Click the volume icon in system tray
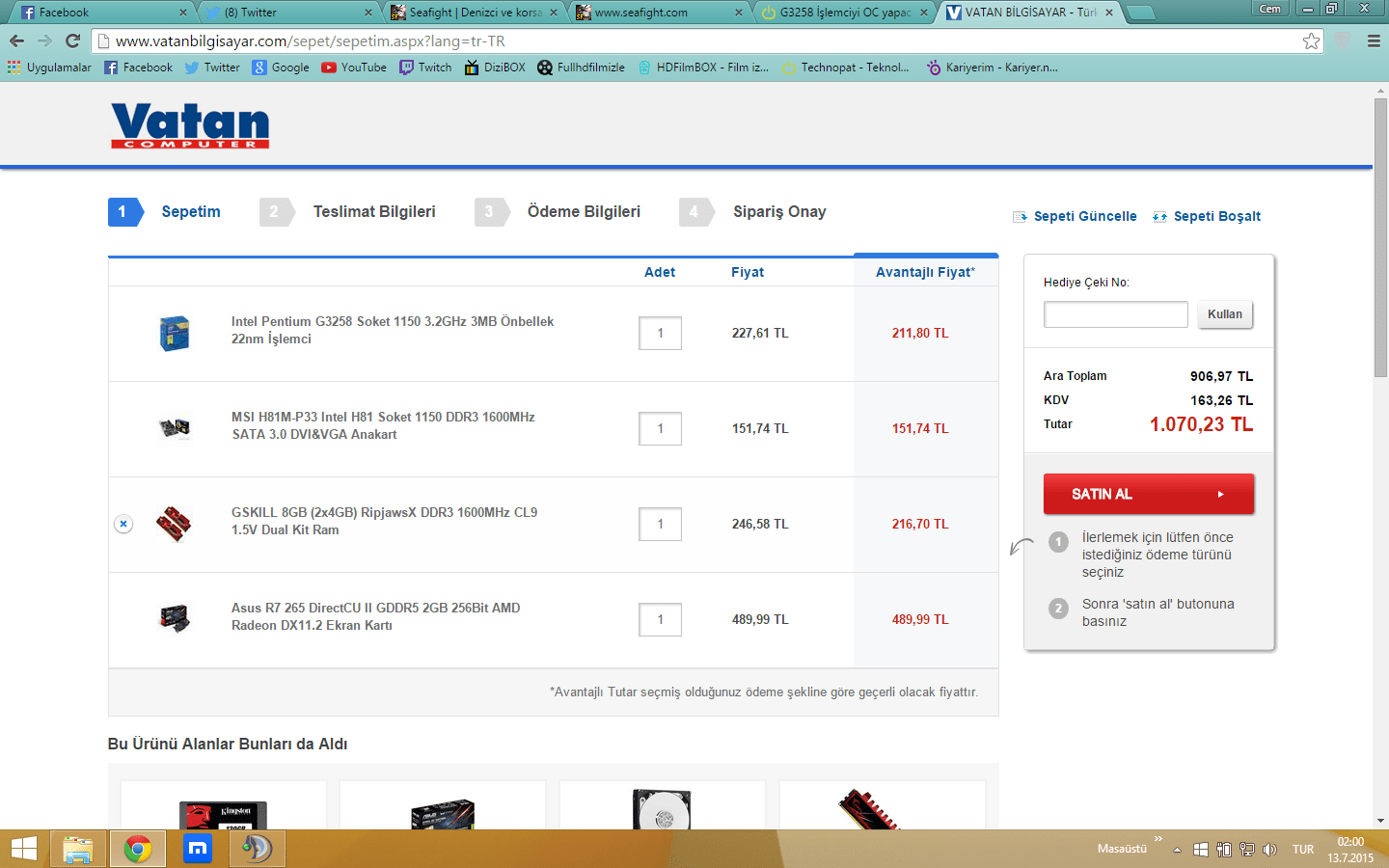The width and height of the screenshot is (1389, 868). point(1269,850)
